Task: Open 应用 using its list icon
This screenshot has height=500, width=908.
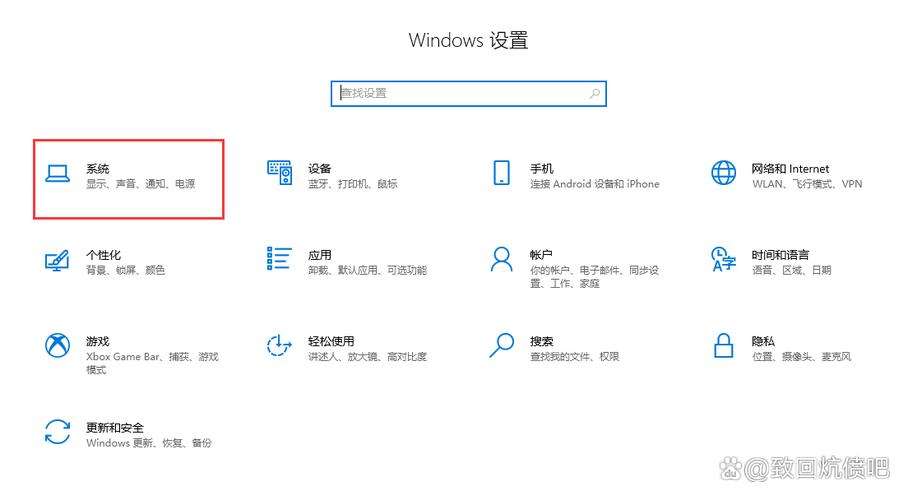Action: [x=279, y=258]
